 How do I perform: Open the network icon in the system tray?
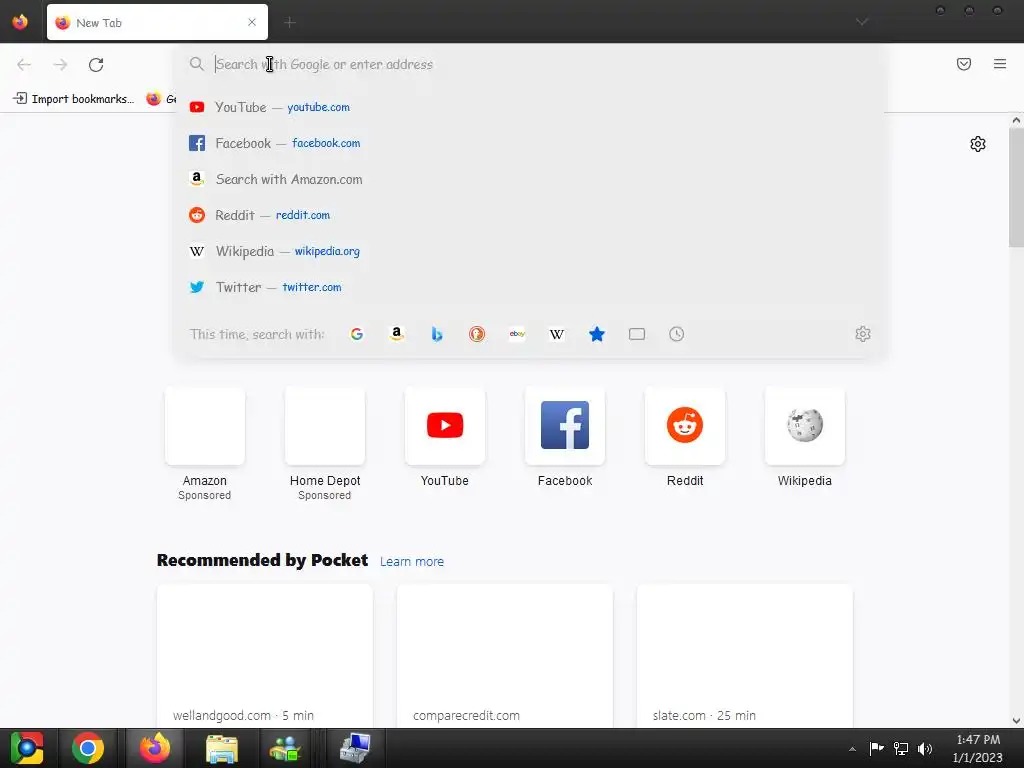point(901,748)
